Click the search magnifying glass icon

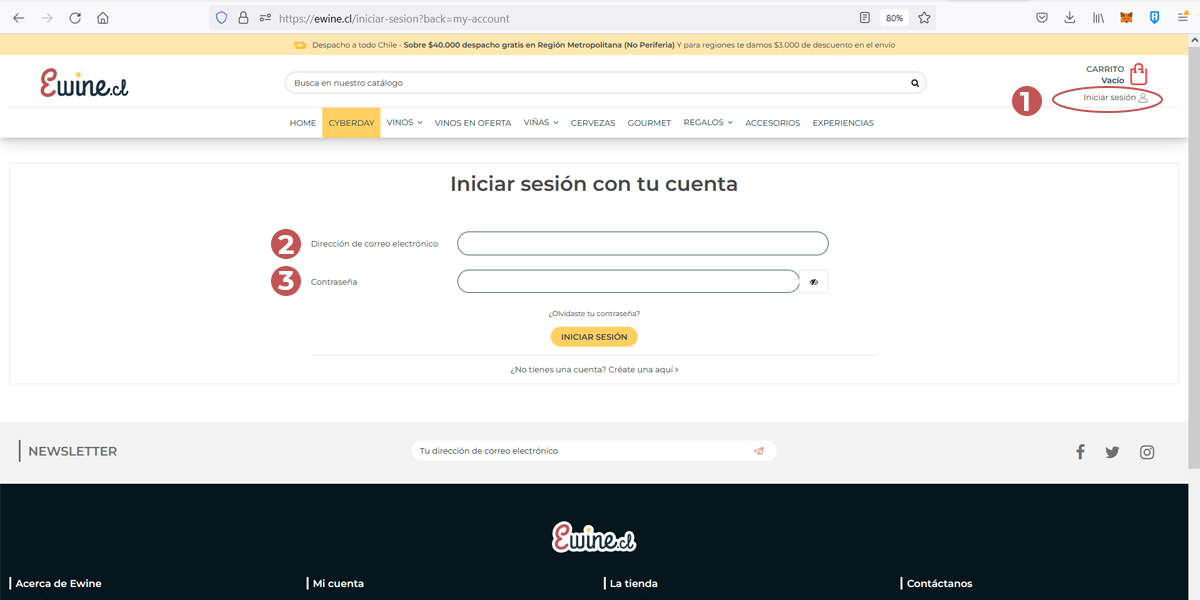click(914, 83)
